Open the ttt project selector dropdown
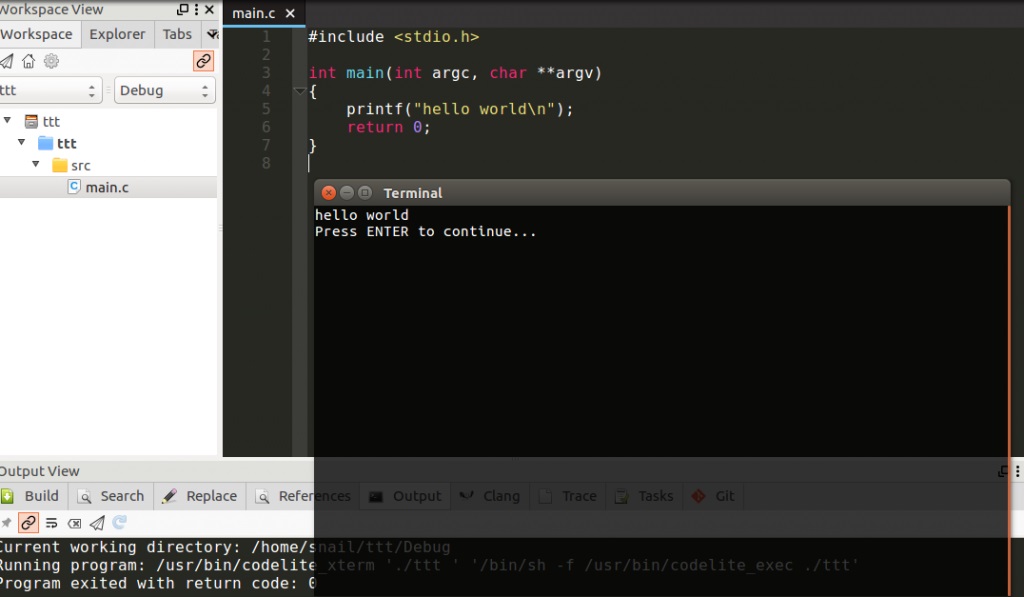 (x=50, y=90)
